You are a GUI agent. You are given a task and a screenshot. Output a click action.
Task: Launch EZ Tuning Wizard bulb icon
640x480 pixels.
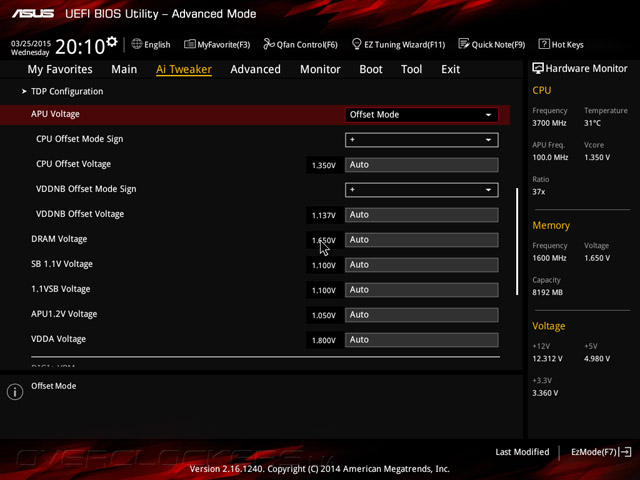click(356, 44)
